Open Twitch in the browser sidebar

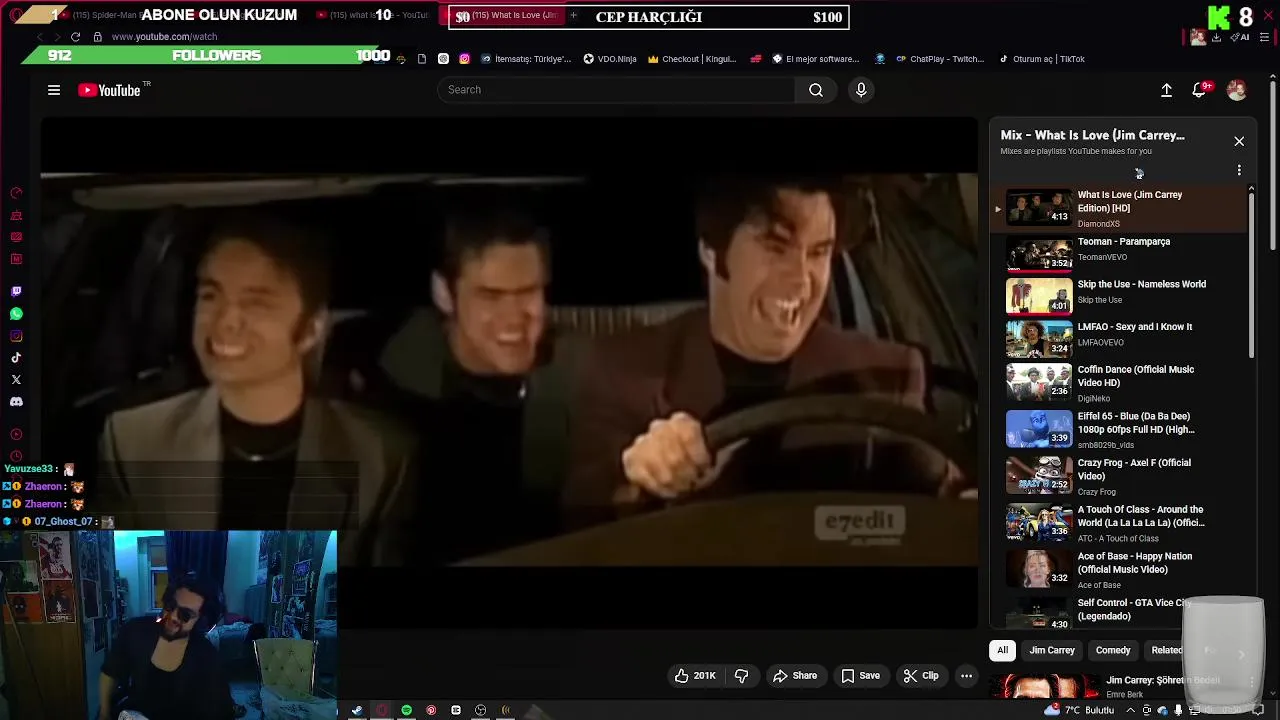[16, 292]
